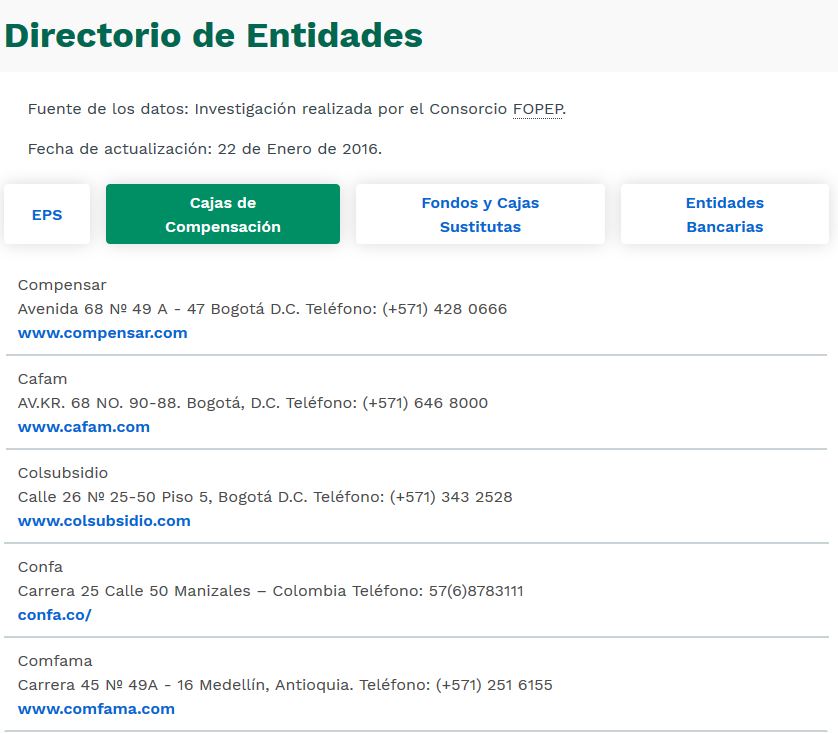The height and width of the screenshot is (734, 838).
Task: Click the FOPEP abbreviation in source line
Action: coord(538,109)
